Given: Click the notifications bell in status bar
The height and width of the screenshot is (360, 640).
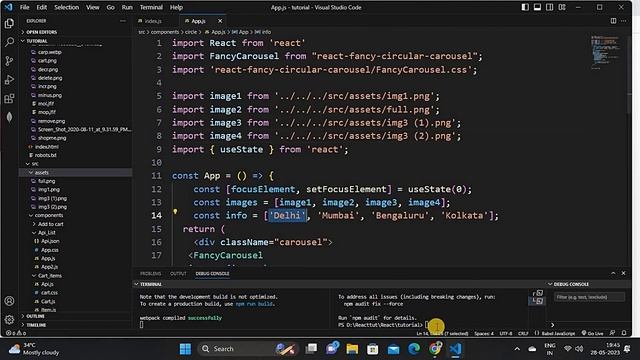Looking at the screenshot, I should click(x=624, y=333).
